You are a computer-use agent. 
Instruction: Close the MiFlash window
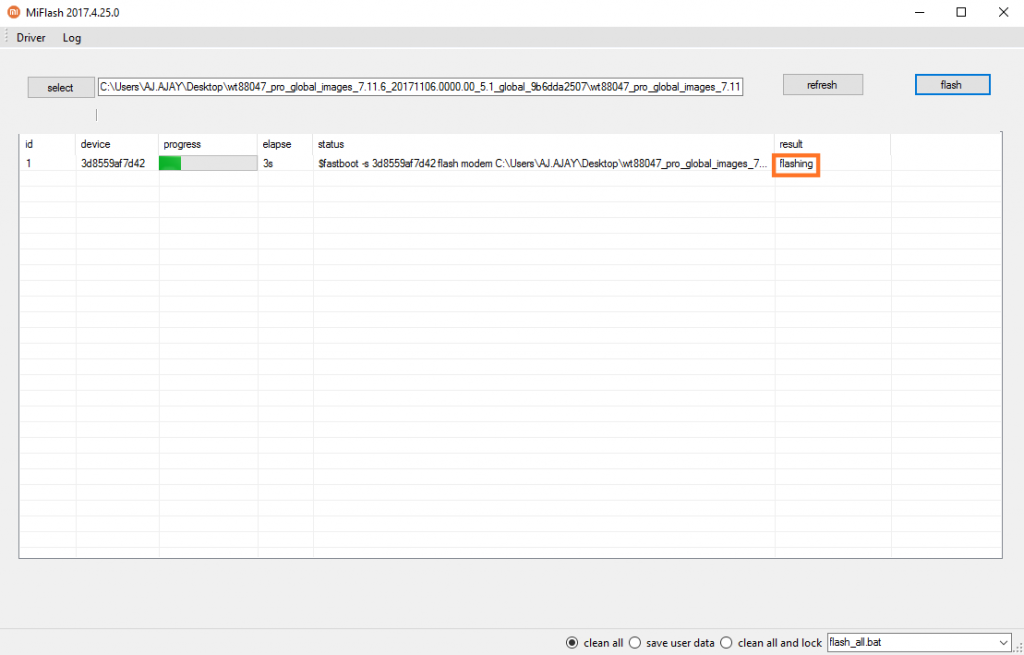pos(1004,12)
